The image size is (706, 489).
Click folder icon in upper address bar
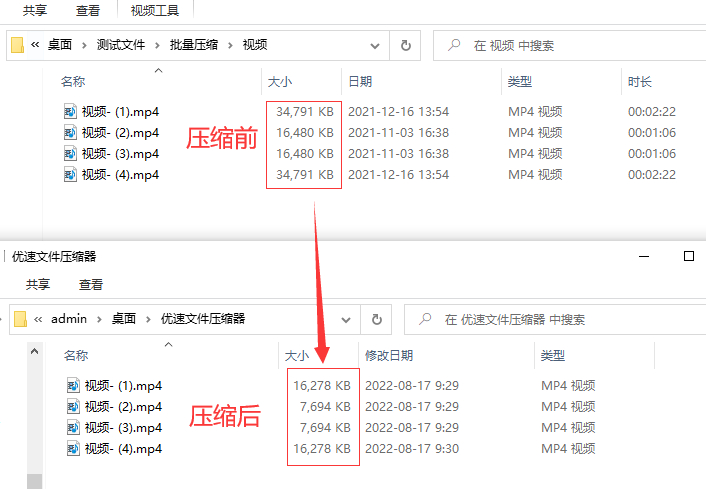point(17,45)
